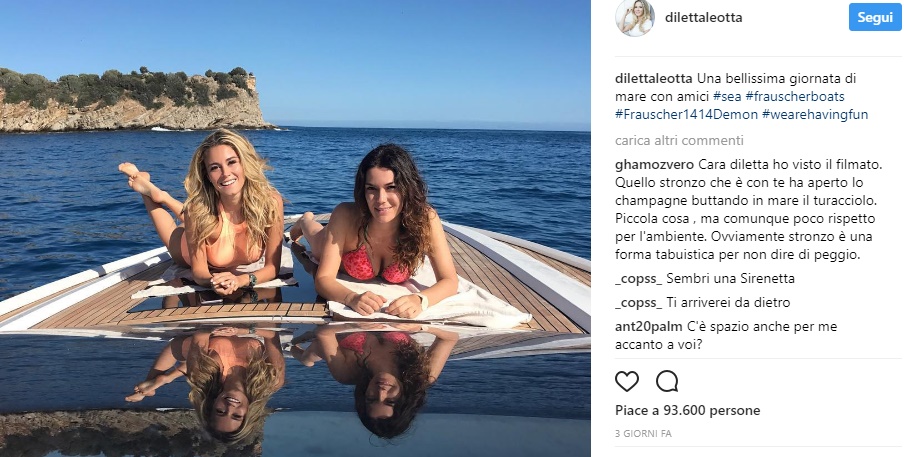Like the post with the heart icon
The image size is (904, 457).
(x=627, y=382)
